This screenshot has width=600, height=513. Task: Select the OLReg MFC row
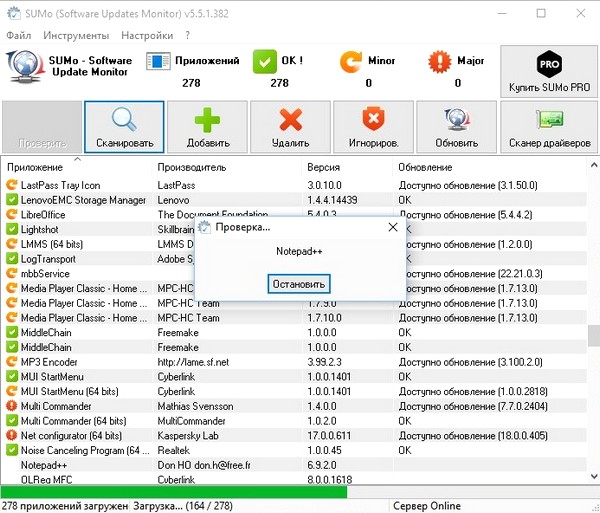pyautogui.click(x=294, y=479)
